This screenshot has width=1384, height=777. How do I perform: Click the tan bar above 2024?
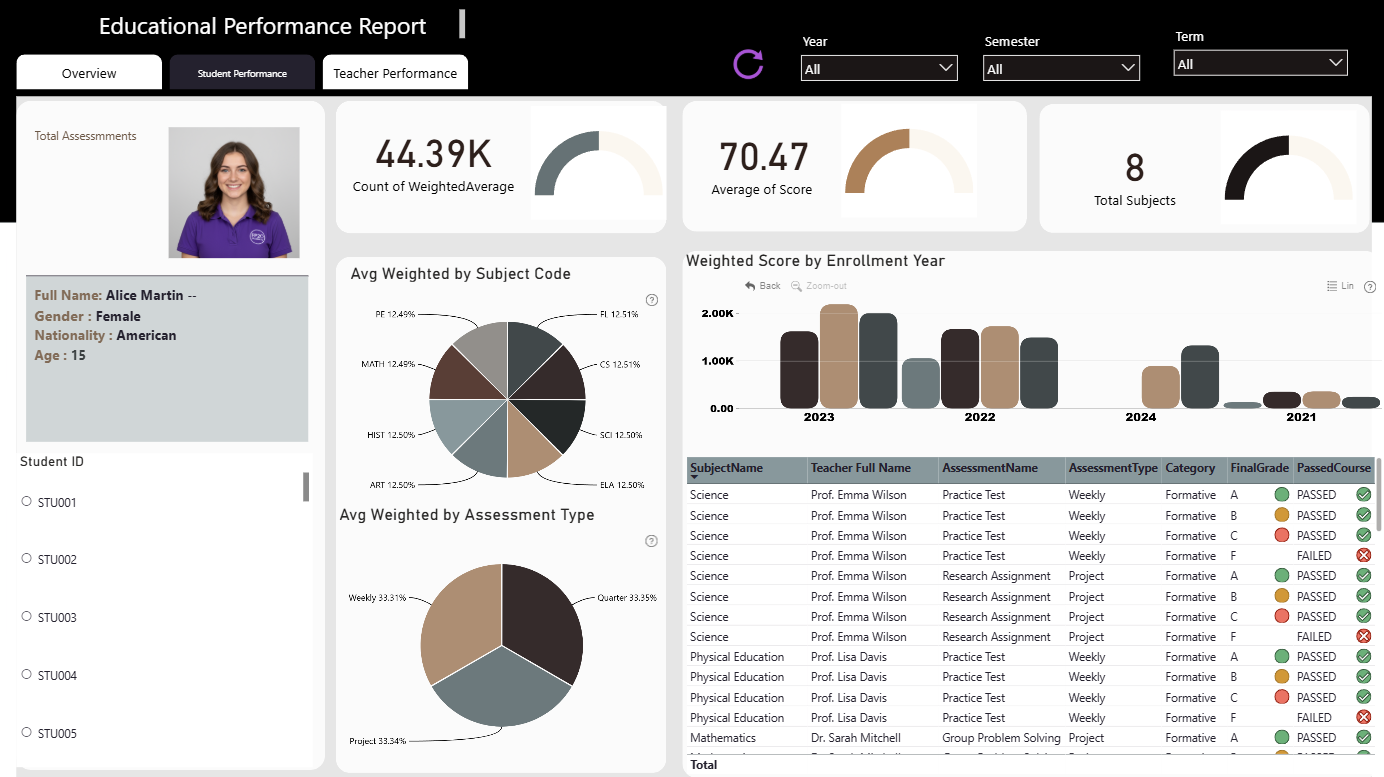[x=1161, y=387]
